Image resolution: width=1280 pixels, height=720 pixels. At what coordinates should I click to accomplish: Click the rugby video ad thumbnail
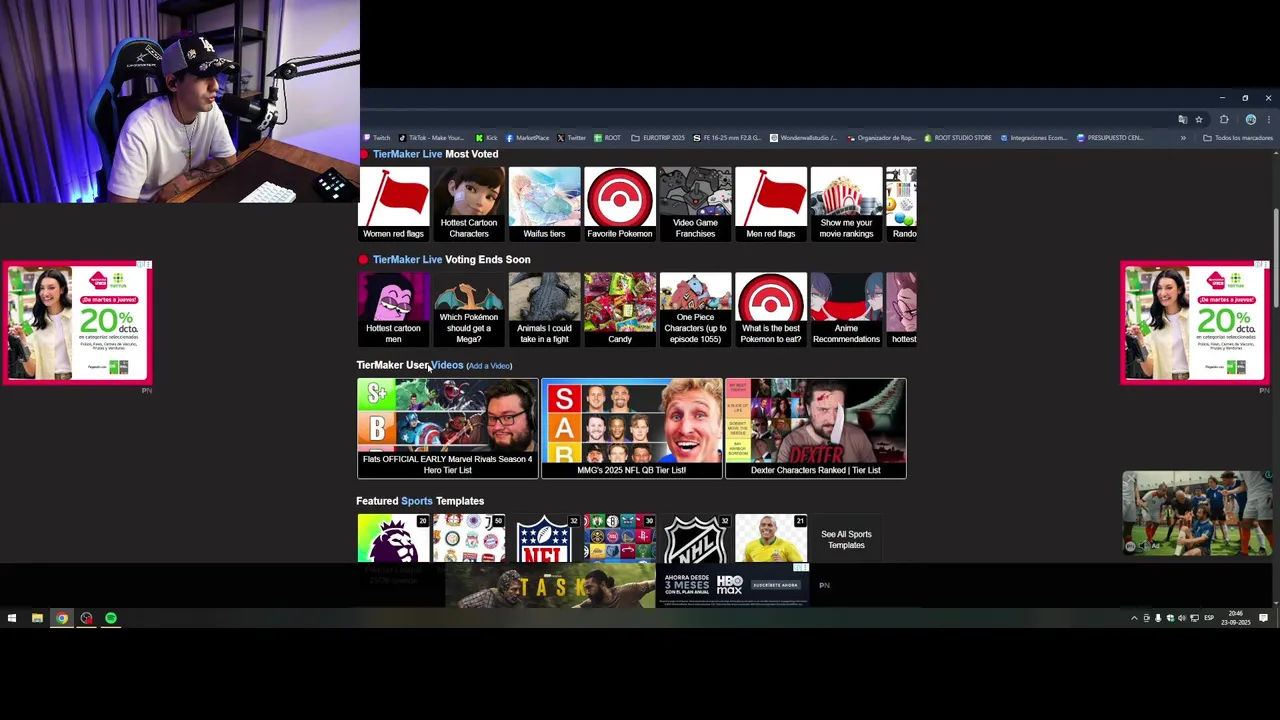click(x=1197, y=513)
